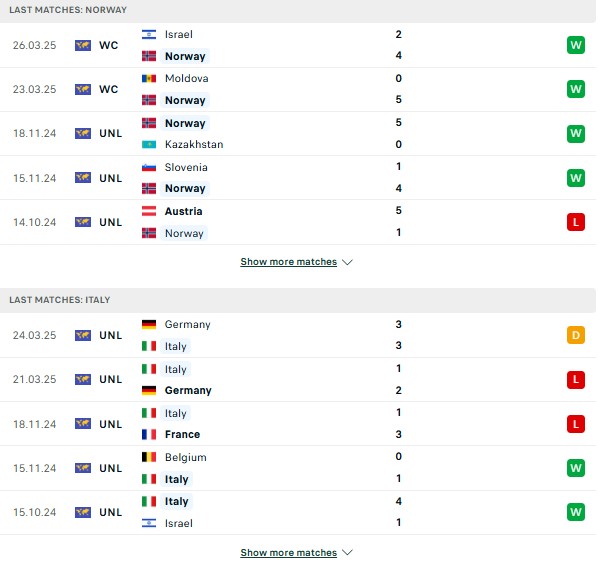Open the Norway vs Kazakhstan match row
This screenshot has height=569, width=598.
(297, 133)
